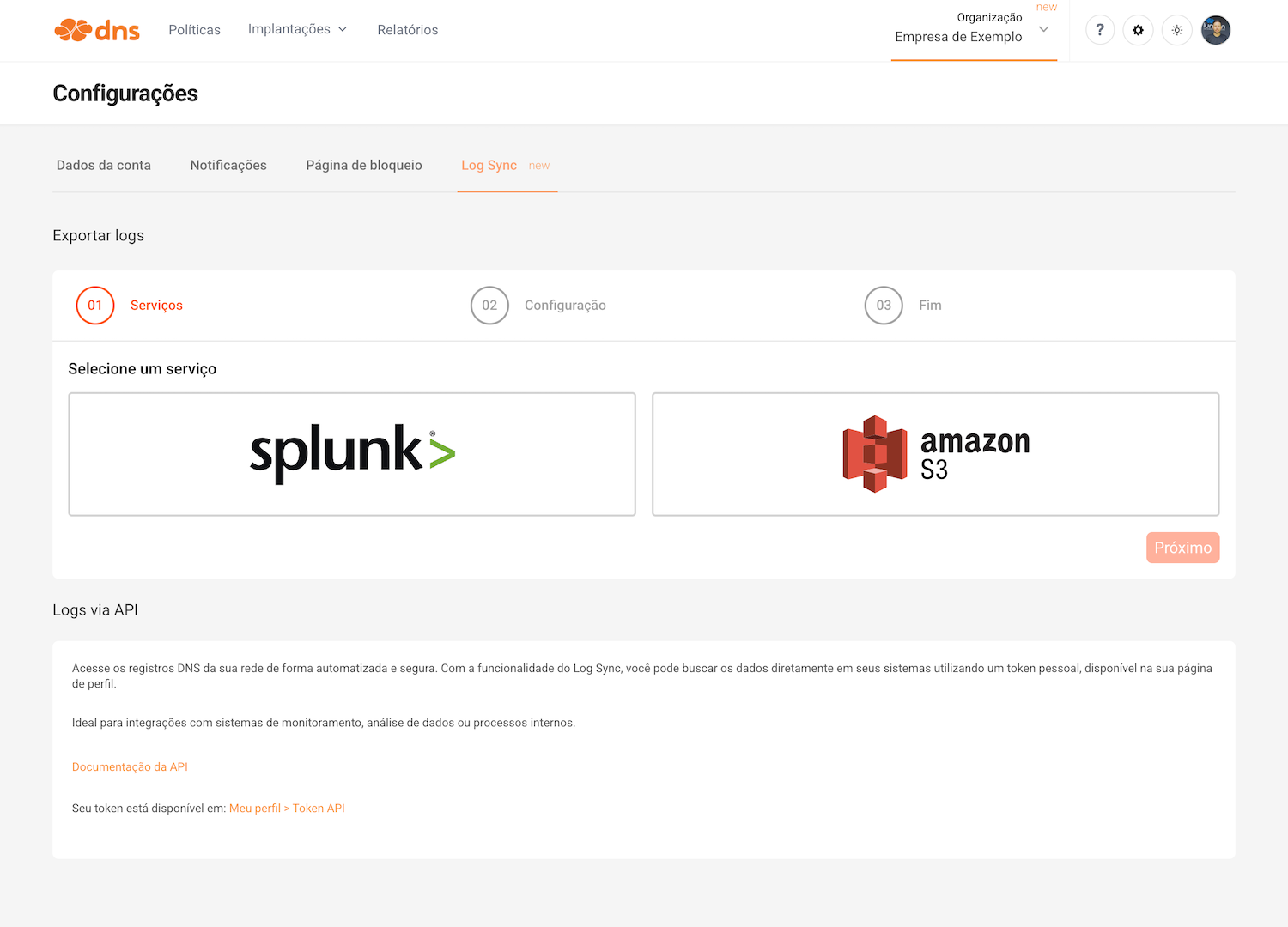Open the Políticas menu item
This screenshot has height=927, width=1288.
[194, 30]
